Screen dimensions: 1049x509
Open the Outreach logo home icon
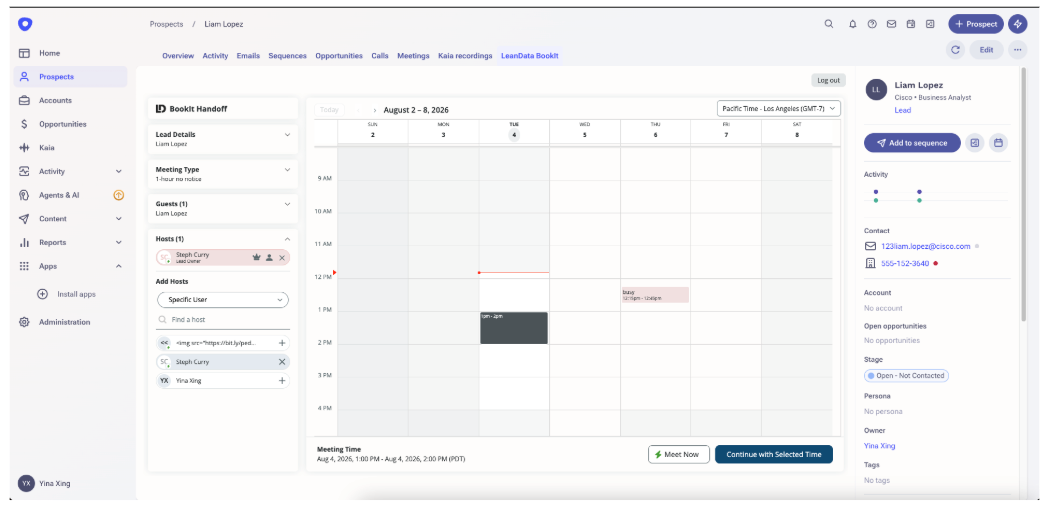tap(25, 24)
